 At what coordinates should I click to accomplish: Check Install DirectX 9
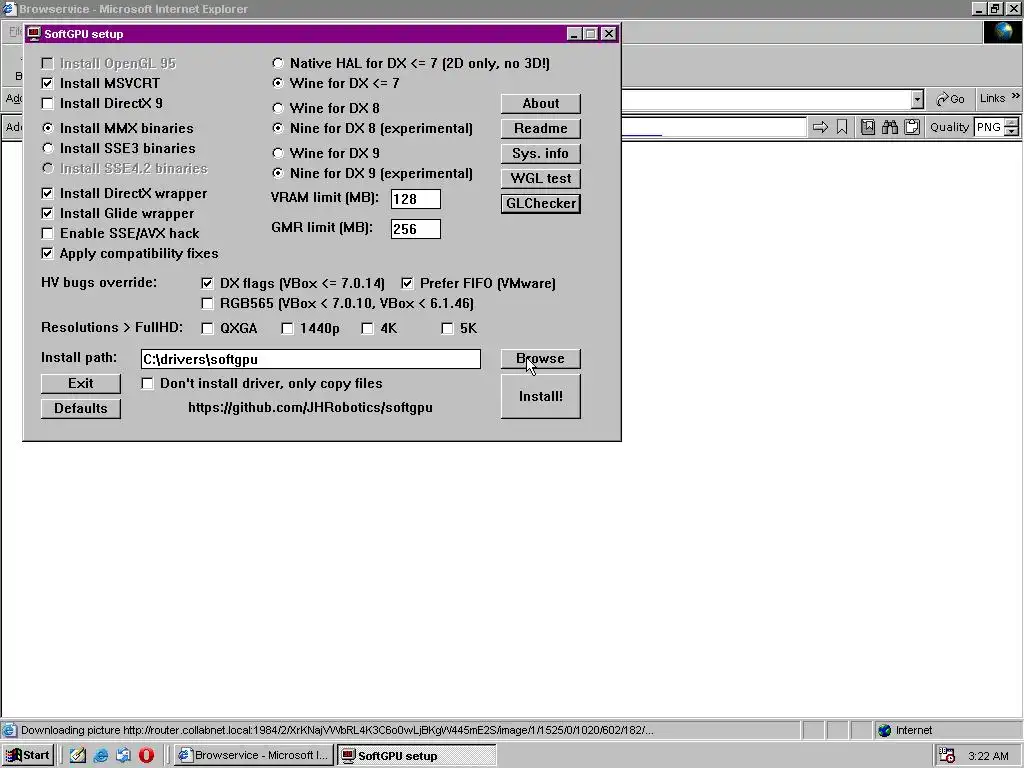47,103
